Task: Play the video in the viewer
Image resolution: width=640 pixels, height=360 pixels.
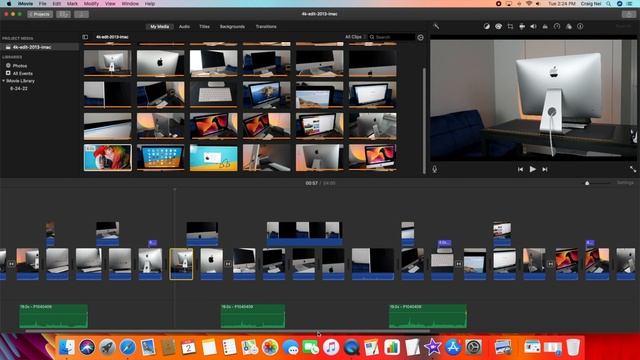Action: pyautogui.click(x=533, y=169)
